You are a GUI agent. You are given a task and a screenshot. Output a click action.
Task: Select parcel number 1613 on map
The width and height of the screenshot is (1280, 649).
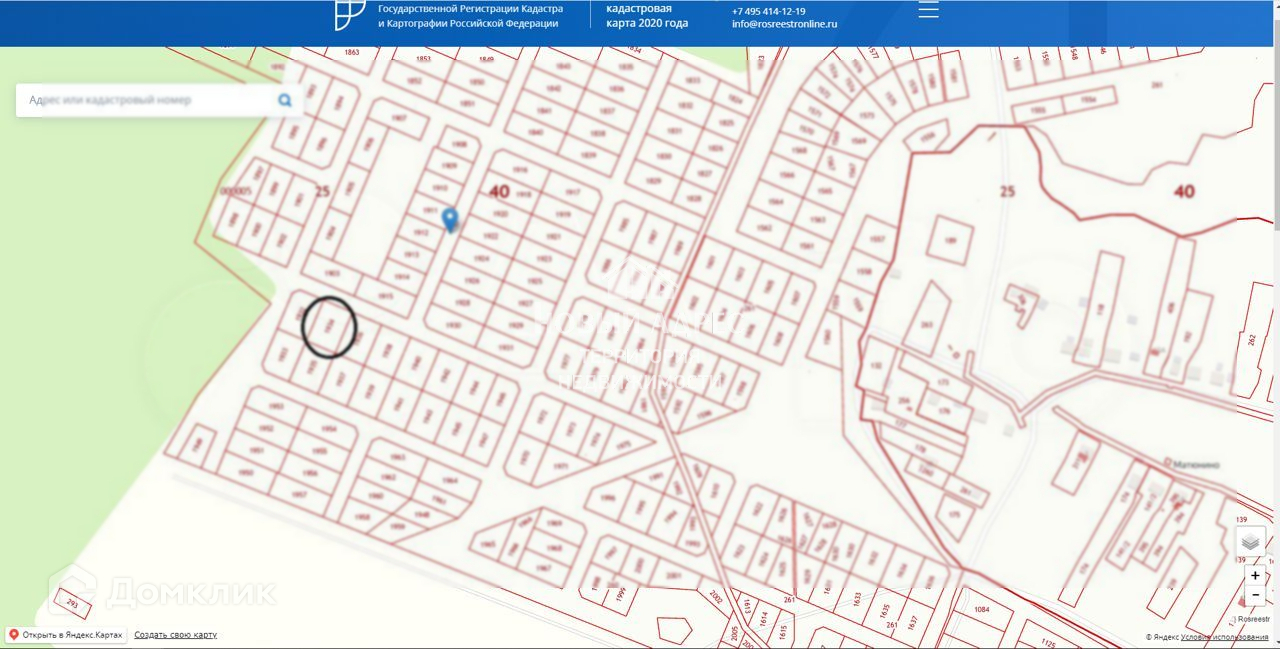click(746, 607)
